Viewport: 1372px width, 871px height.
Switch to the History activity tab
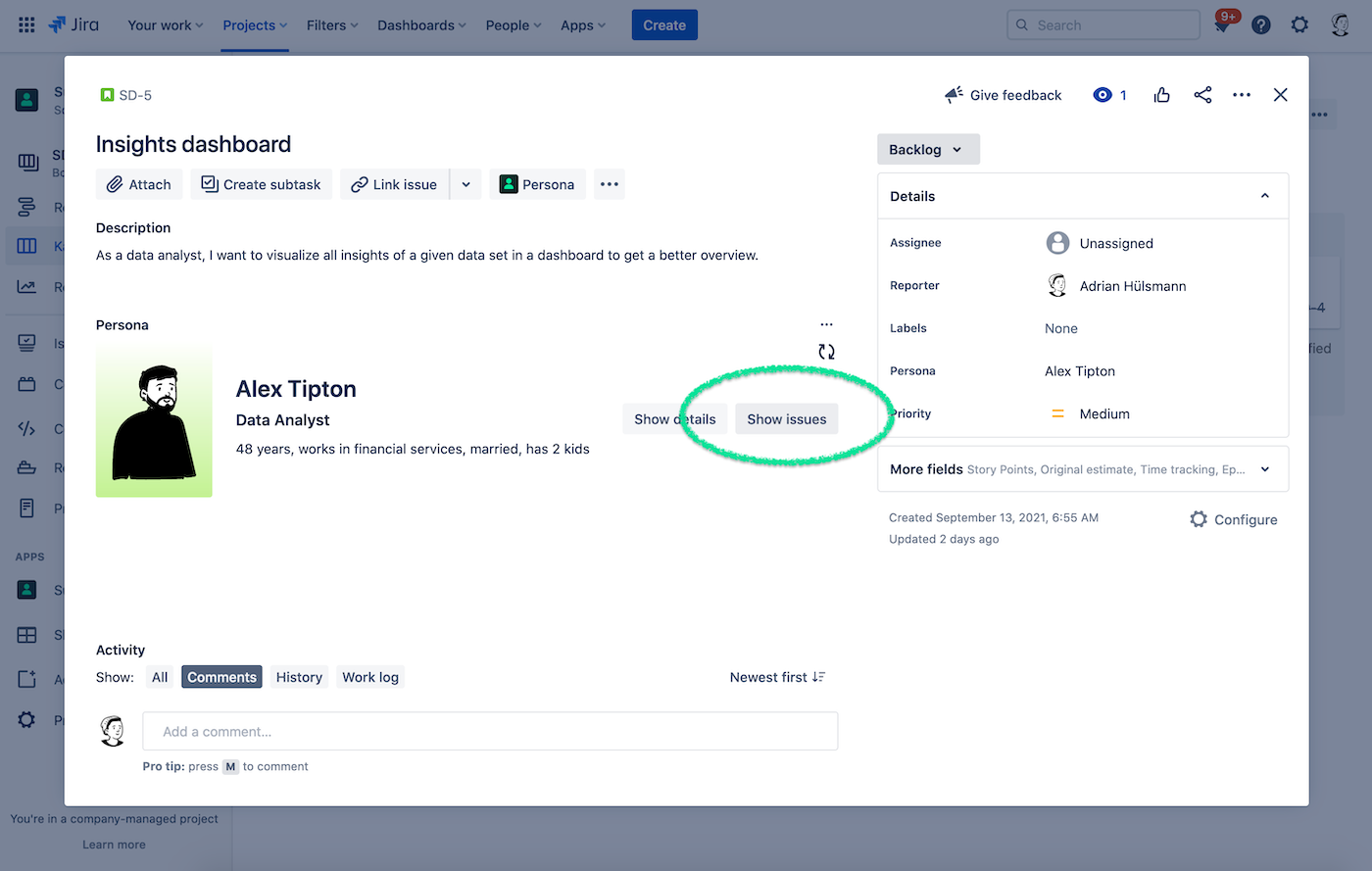pos(299,677)
